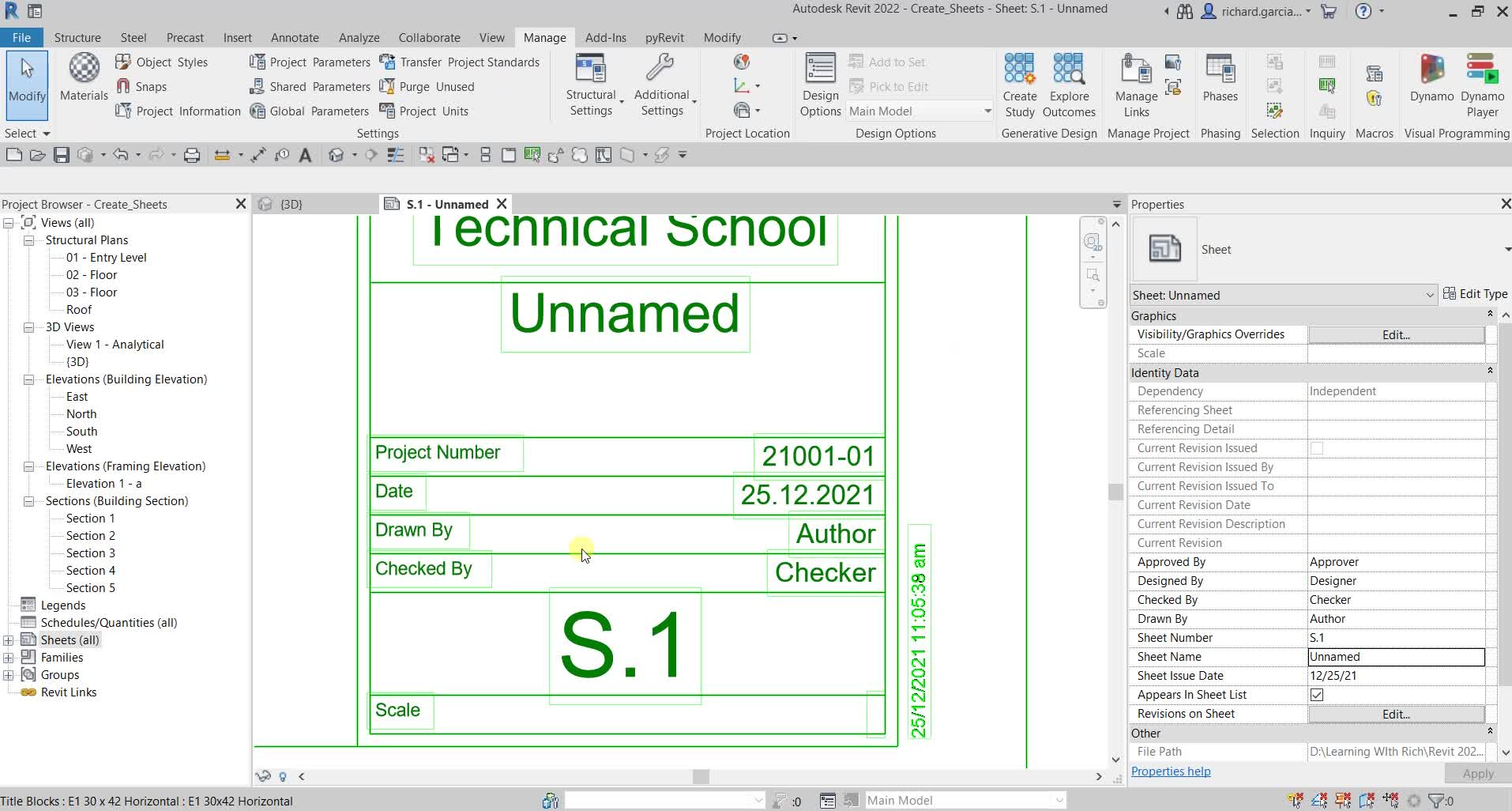Viewport: 1512px width, 811px height.
Task: Close the S.1 - Unnamed view tab
Action: click(x=502, y=204)
